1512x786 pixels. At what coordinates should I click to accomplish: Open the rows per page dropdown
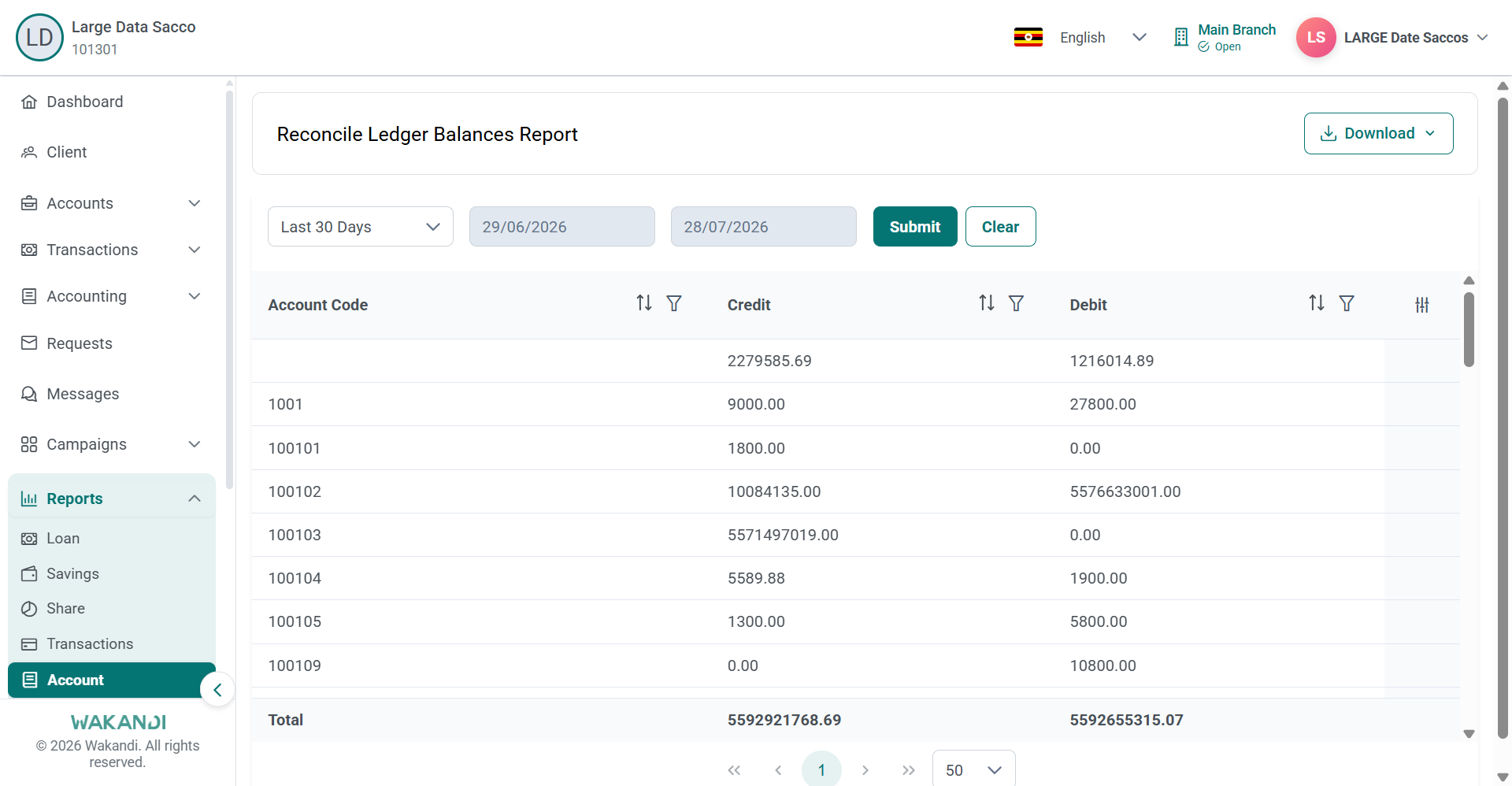pos(973,769)
